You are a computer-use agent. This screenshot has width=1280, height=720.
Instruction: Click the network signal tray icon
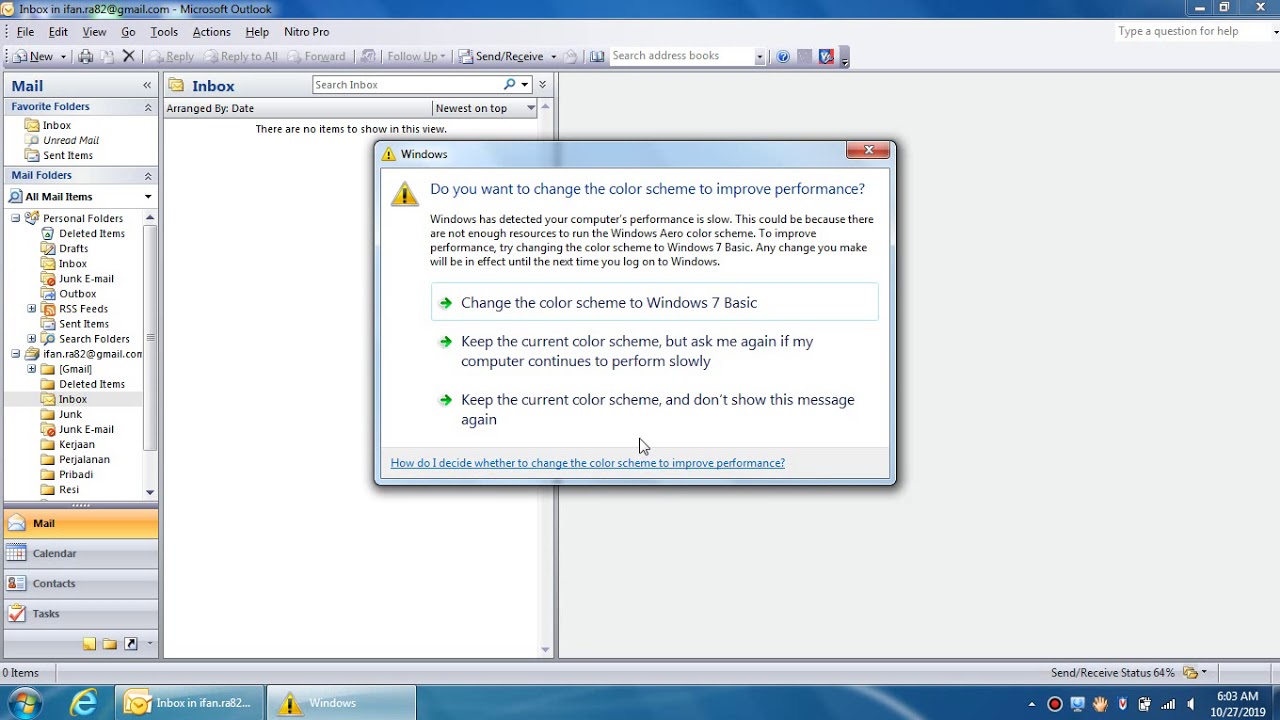click(1168, 704)
